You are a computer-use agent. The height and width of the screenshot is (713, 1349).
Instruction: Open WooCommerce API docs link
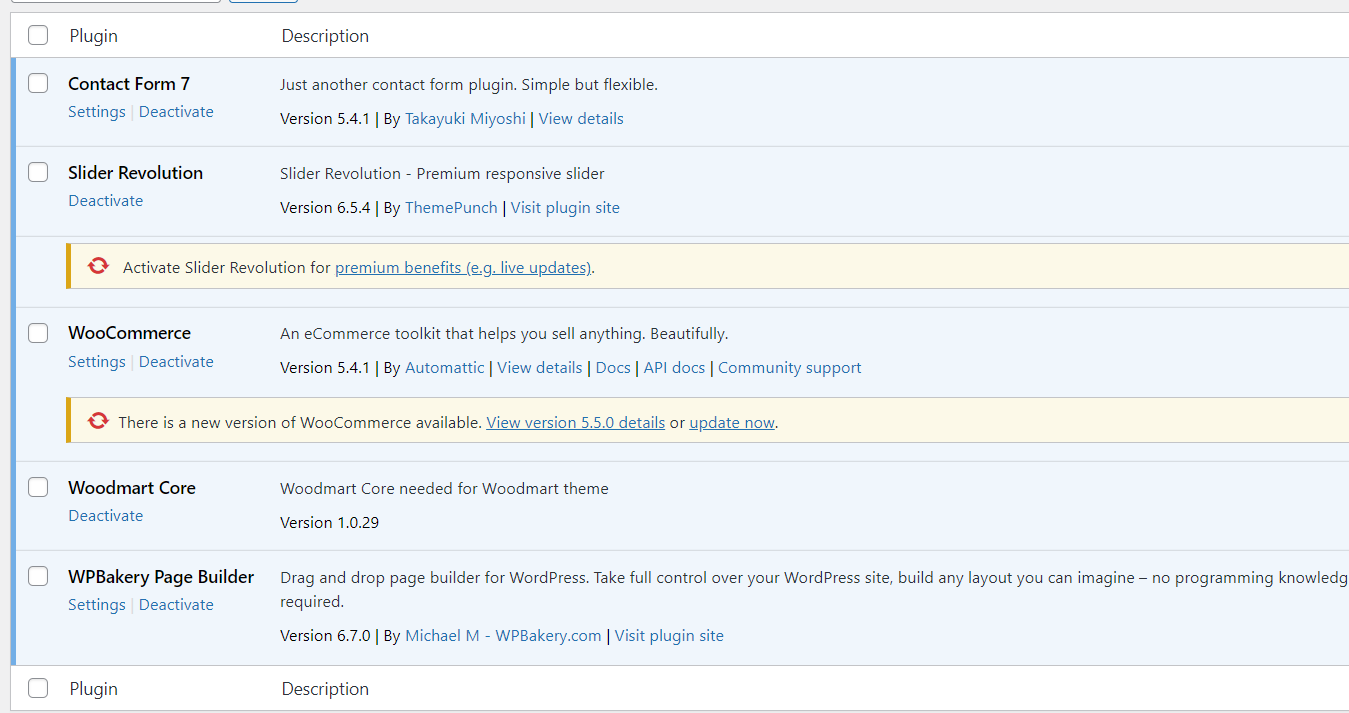tap(674, 368)
